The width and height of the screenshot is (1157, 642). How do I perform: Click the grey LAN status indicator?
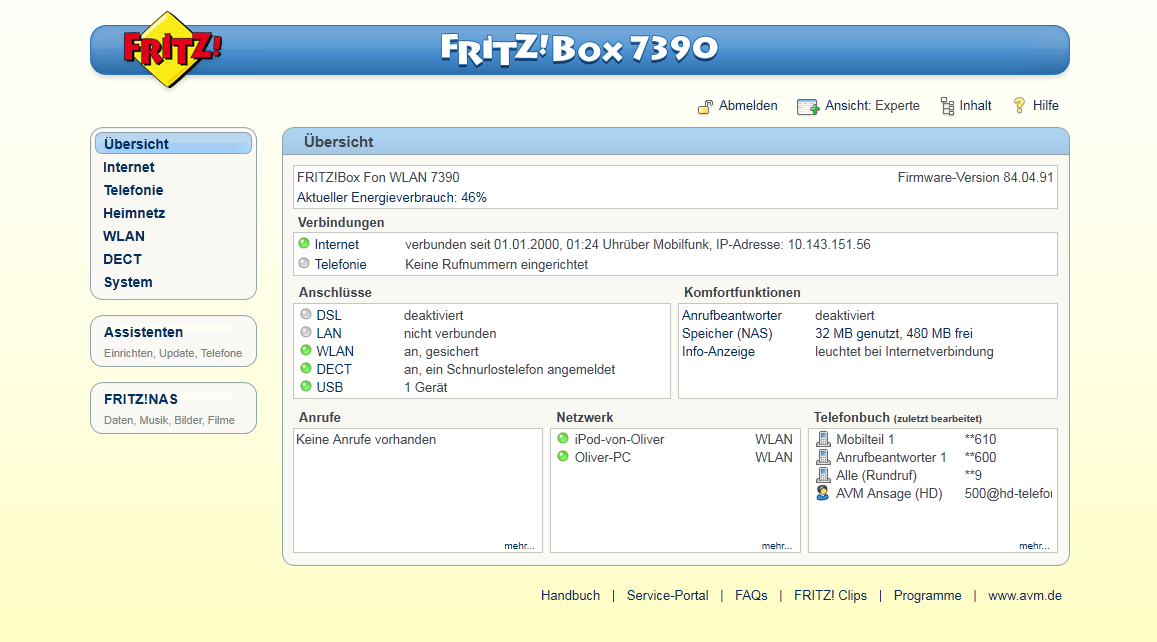[305, 332]
